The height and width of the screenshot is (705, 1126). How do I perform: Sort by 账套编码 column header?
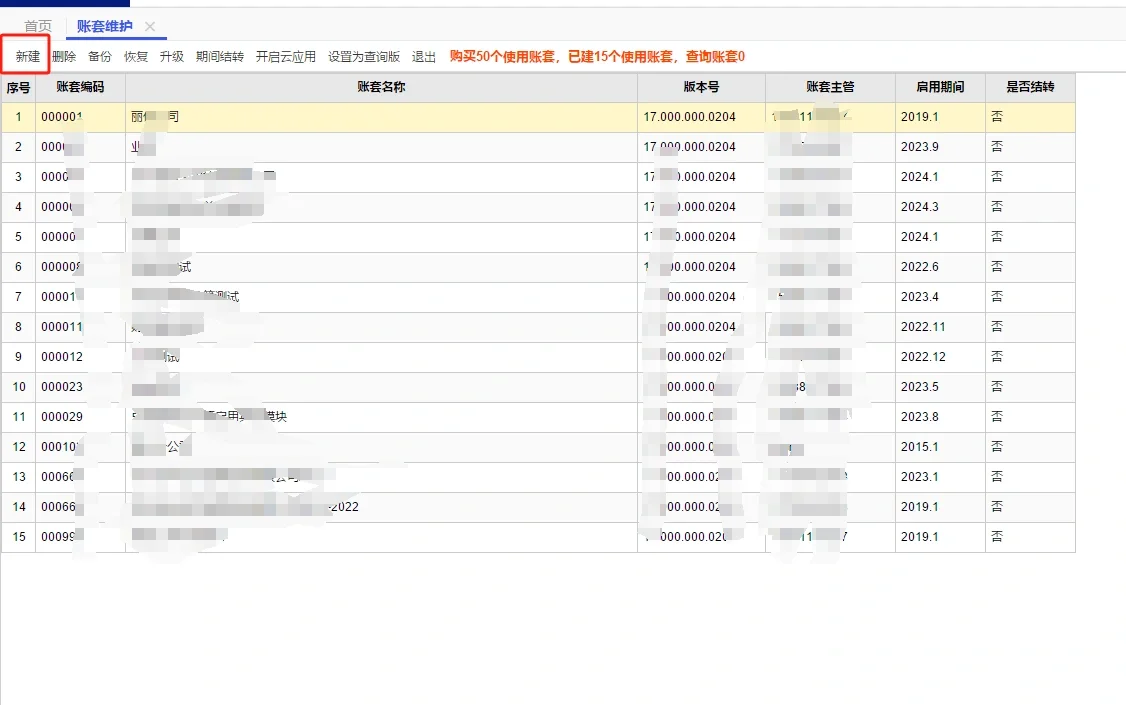tap(80, 87)
